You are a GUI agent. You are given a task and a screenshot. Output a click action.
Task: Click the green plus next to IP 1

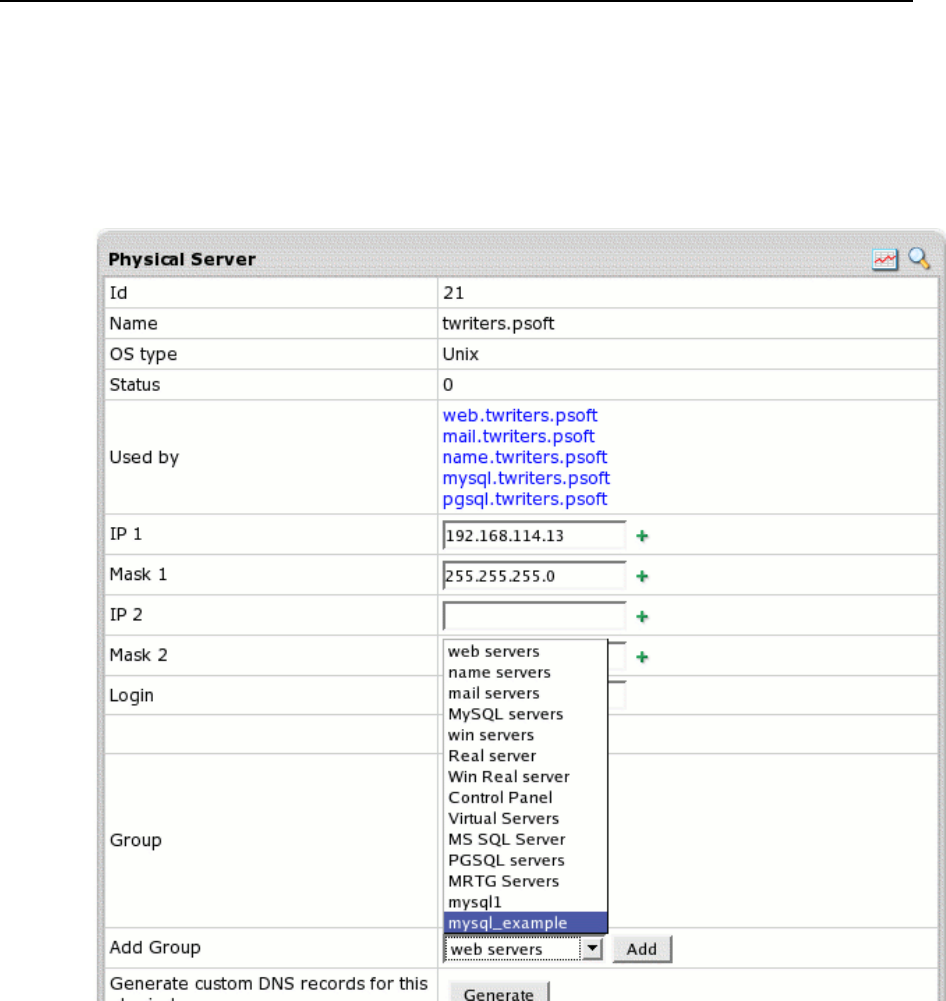click(x=642, y=536)
